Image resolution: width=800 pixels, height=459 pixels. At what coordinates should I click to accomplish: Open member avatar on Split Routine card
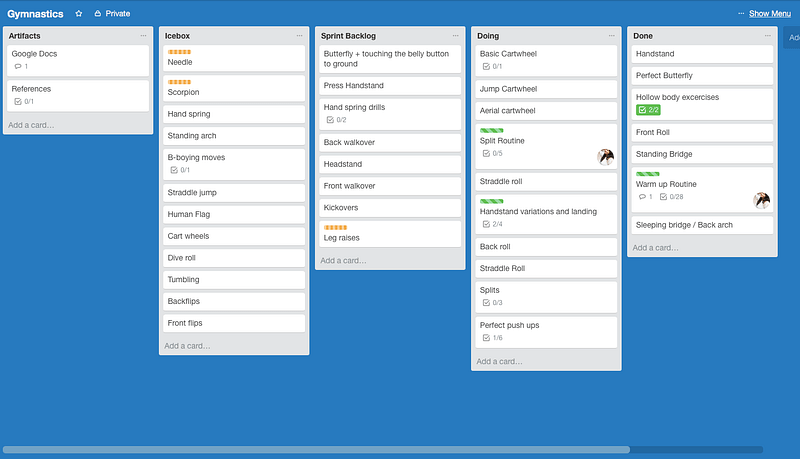[605, 156]
